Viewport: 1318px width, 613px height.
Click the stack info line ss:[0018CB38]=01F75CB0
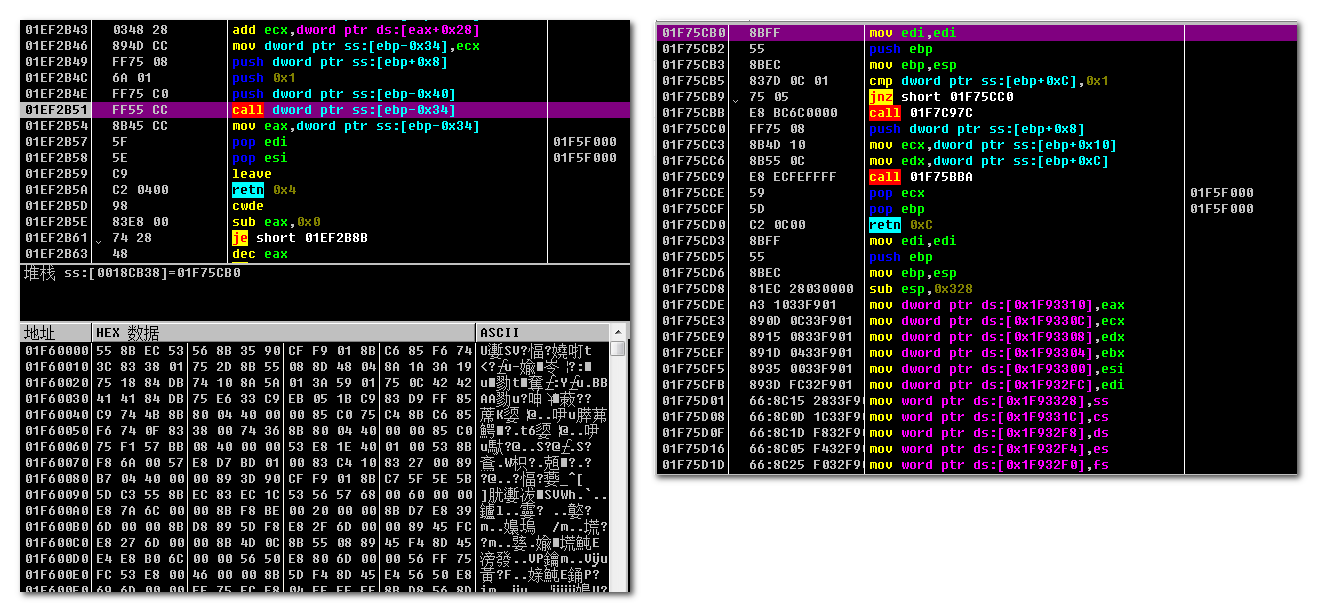click(x=130, y=273)
